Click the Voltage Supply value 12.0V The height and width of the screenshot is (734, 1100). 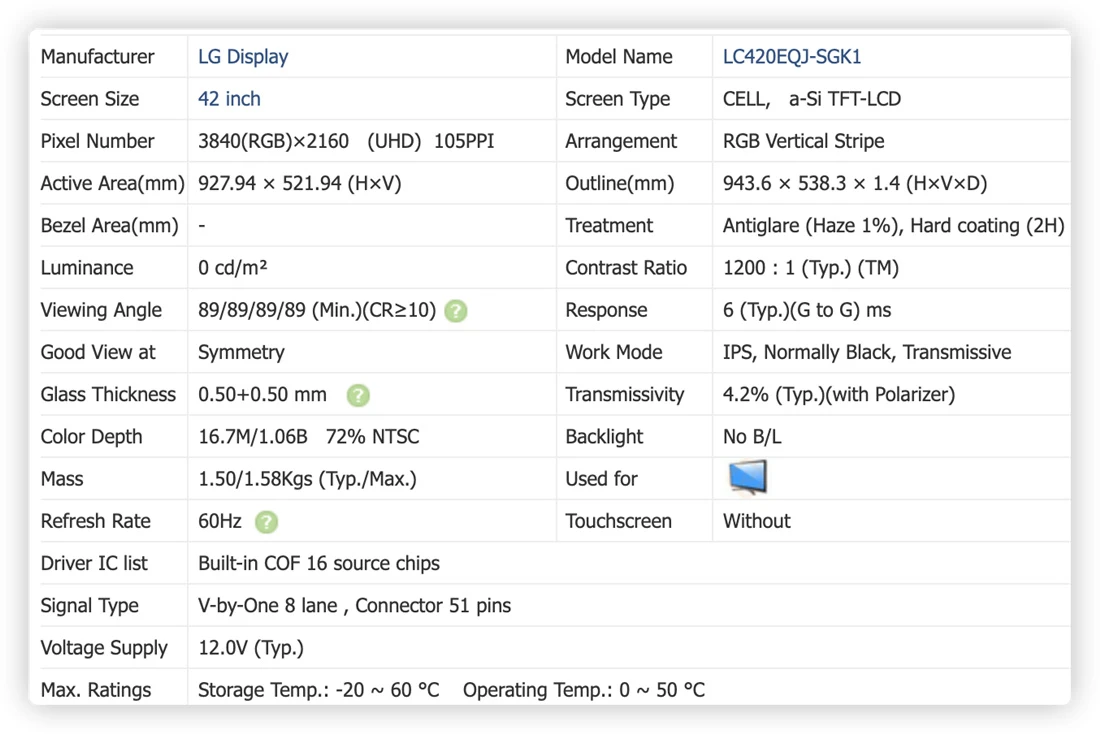tap(250, 648)
